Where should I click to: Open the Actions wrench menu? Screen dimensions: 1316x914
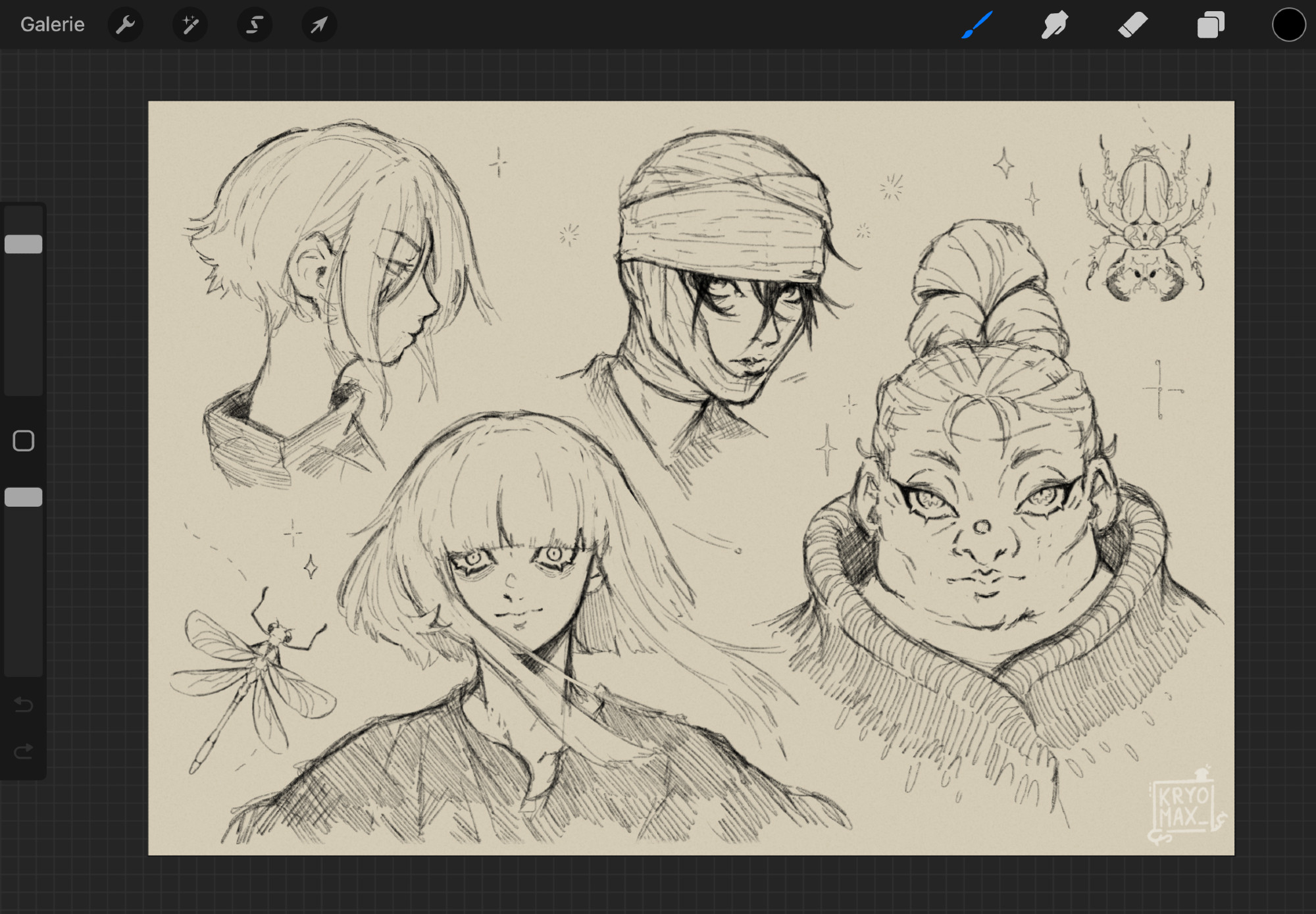[x=125, y=25]
